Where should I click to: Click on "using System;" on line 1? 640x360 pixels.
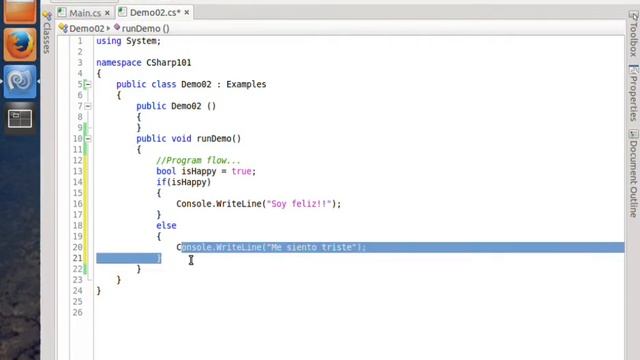129,41
